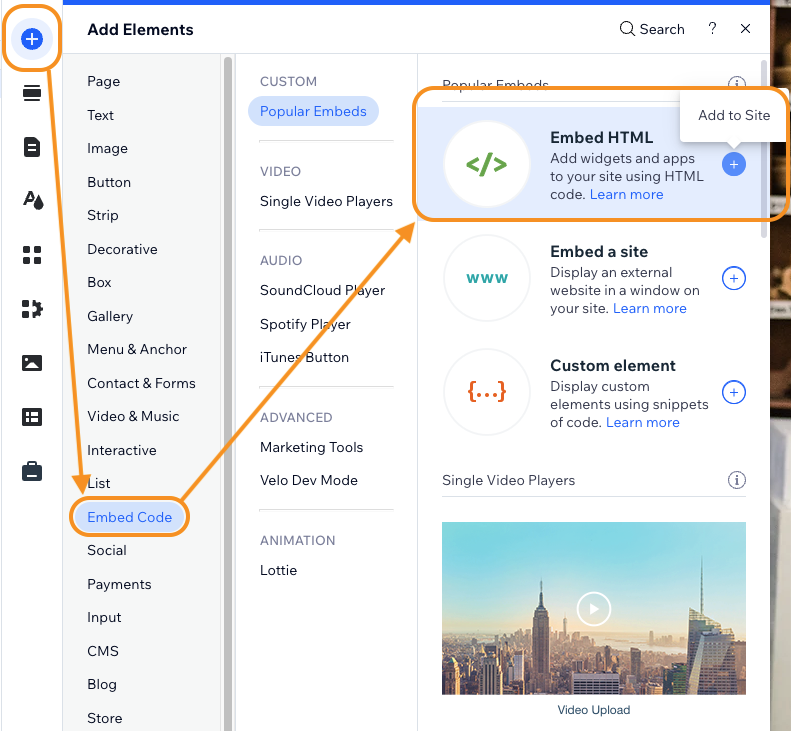Add Embed HTML with its plus button
The height and width of the screenshot is (731, 791).
(733, 164)
